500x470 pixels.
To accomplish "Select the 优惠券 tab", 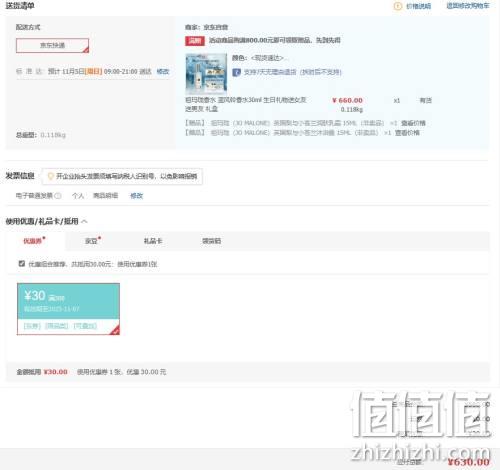I will pyautogui.click(x=34, y=241).
